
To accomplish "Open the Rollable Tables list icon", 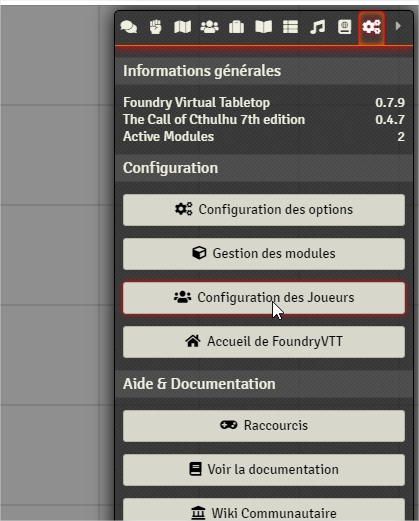I will pyautogui.click(x=290, y=27).
